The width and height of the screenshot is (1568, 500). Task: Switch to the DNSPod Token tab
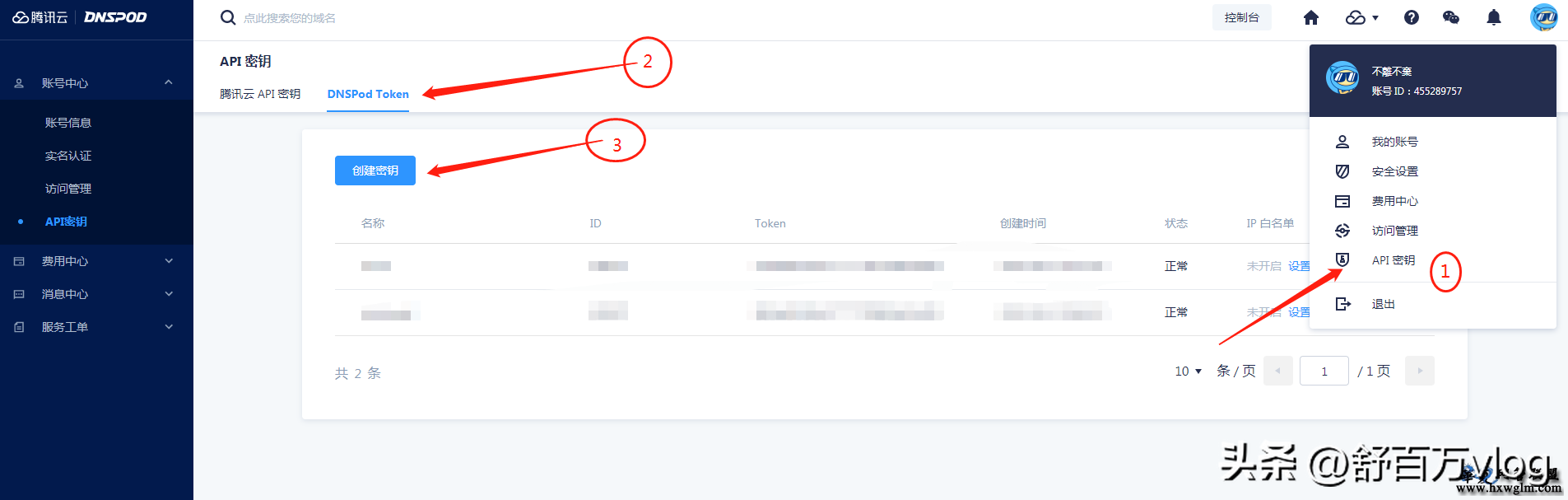368,94
